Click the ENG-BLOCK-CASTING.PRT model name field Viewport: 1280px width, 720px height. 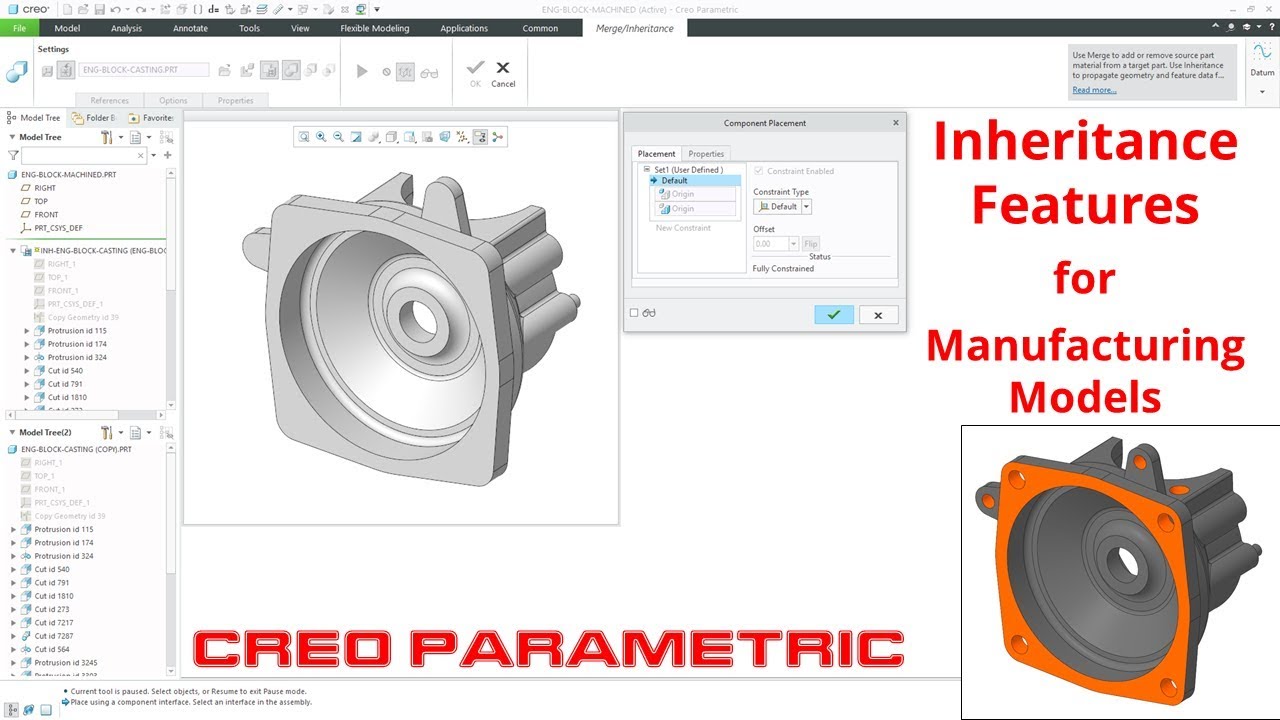[x=144, y=70]
